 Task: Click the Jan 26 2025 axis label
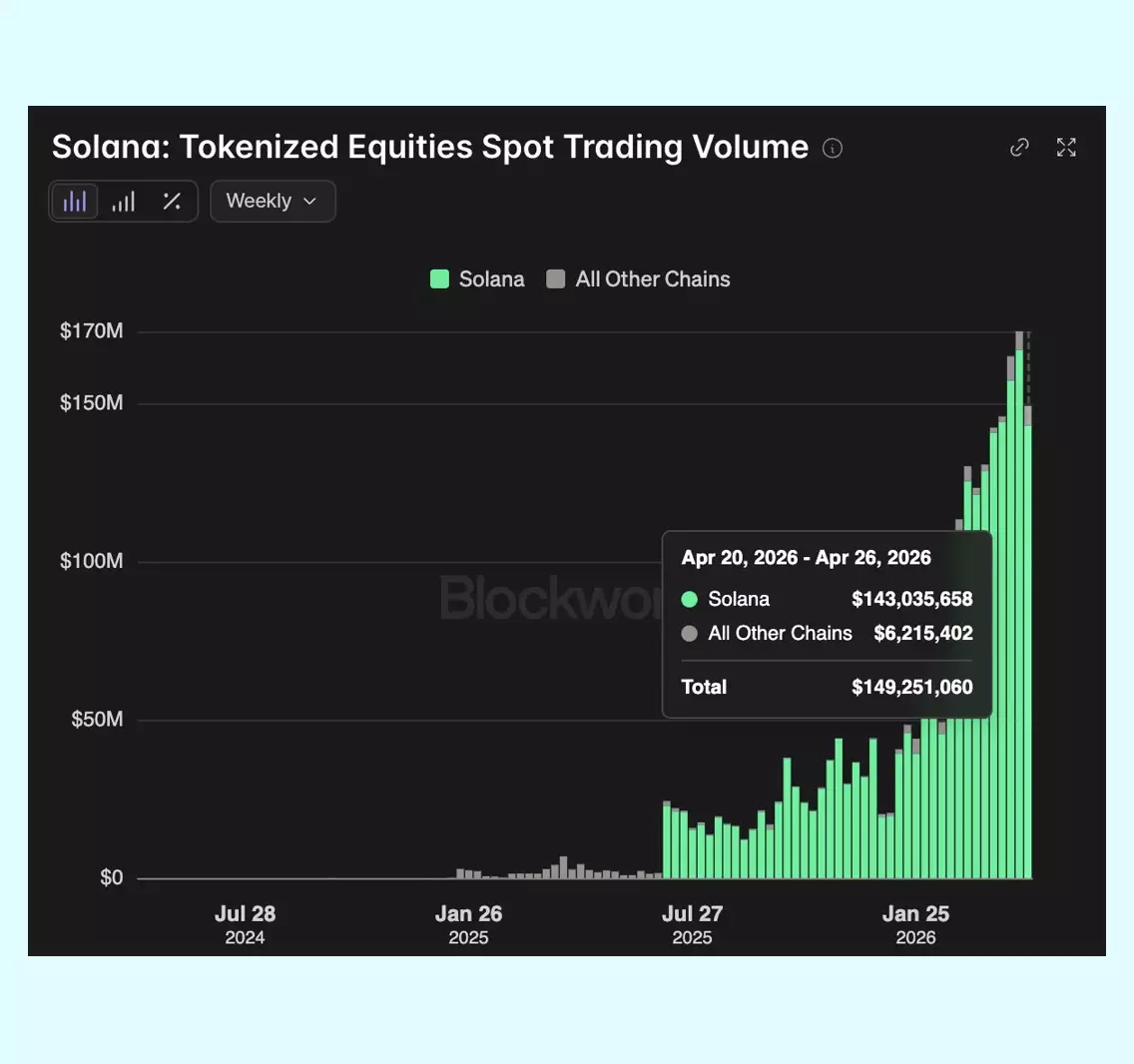468,924
